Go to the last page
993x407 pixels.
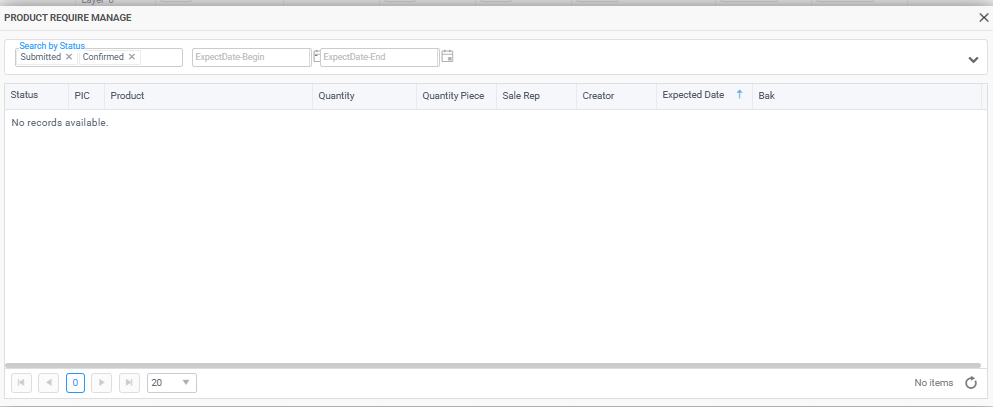[129, 383]
